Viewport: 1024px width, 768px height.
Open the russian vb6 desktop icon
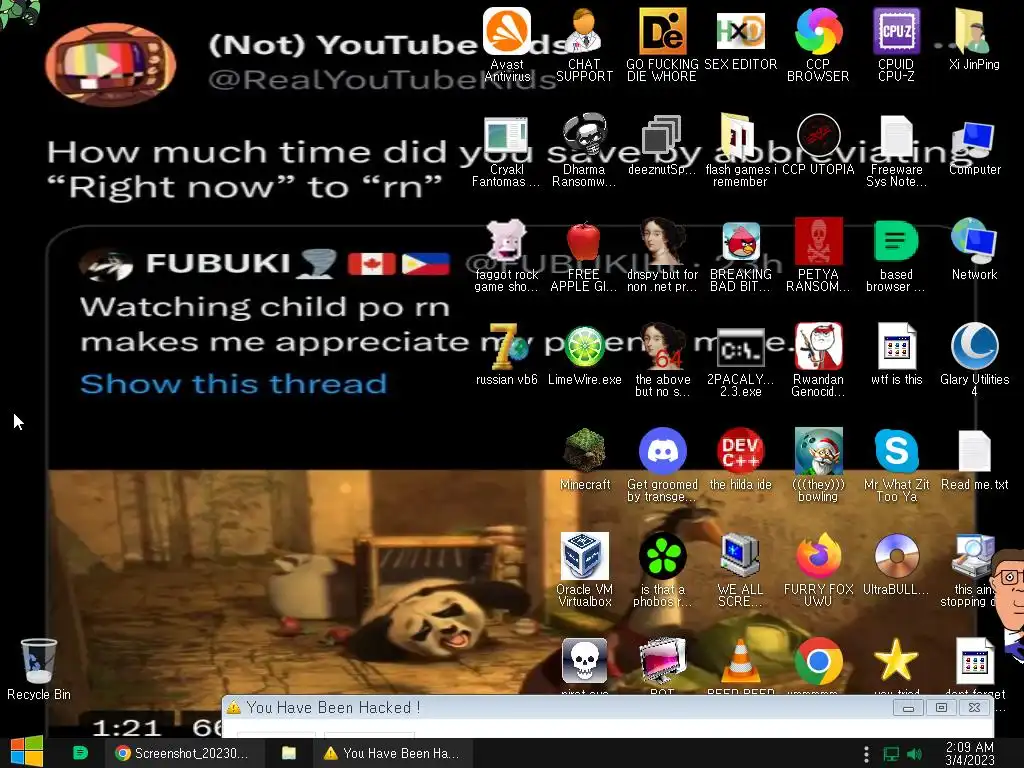click(506, 355)
